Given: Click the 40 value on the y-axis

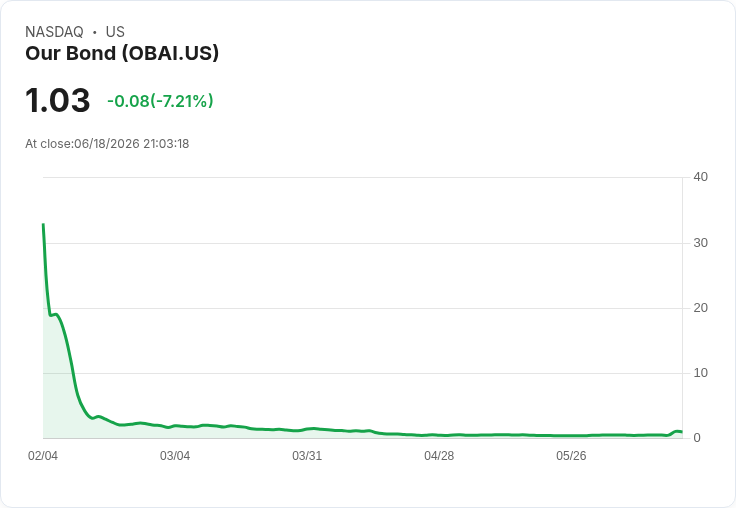Looking at the screenshot, I should [x=700, y=177].
